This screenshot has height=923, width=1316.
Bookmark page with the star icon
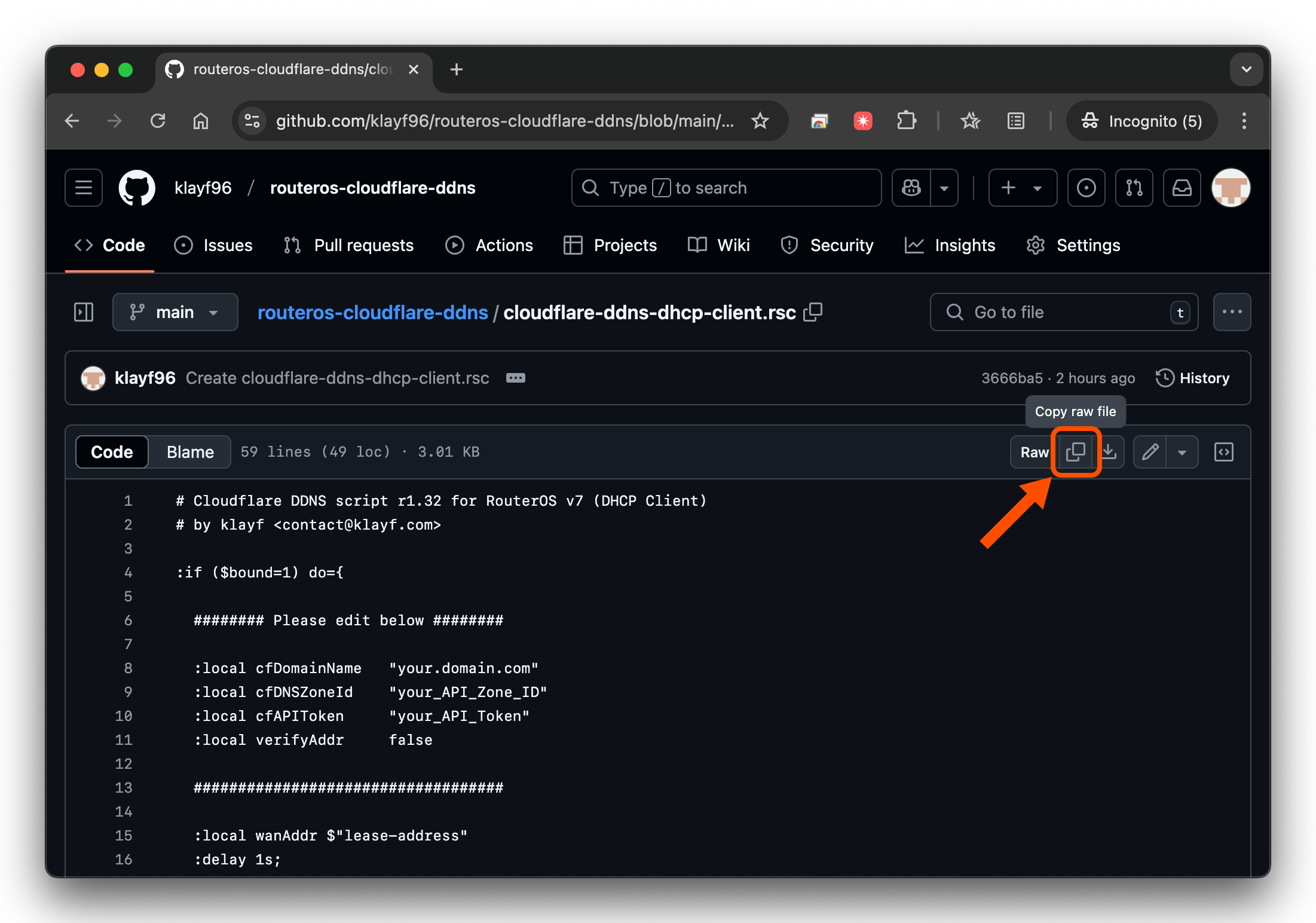click(760, 121)
